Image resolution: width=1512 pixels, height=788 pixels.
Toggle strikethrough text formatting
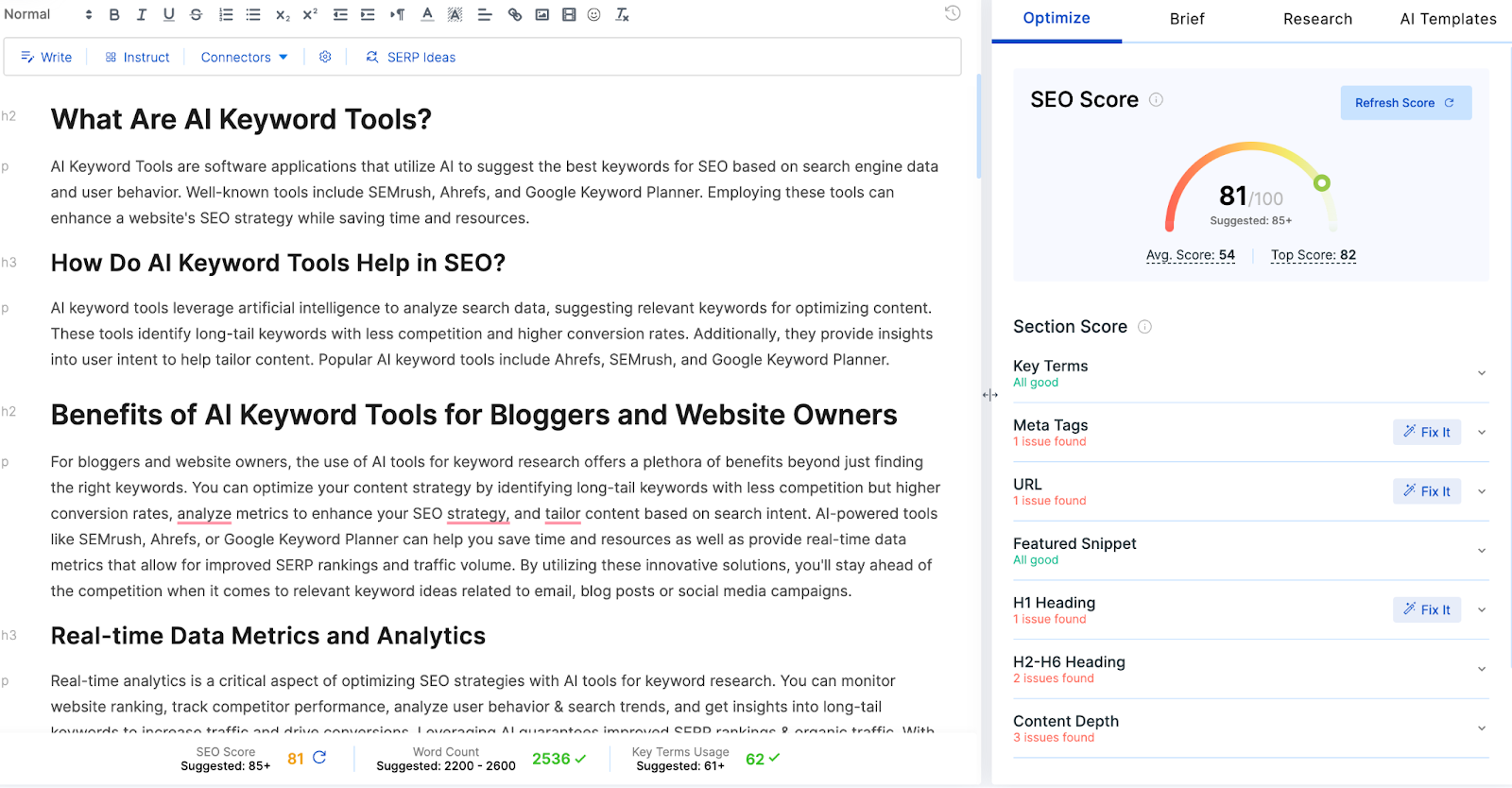(x=196, y=15)
